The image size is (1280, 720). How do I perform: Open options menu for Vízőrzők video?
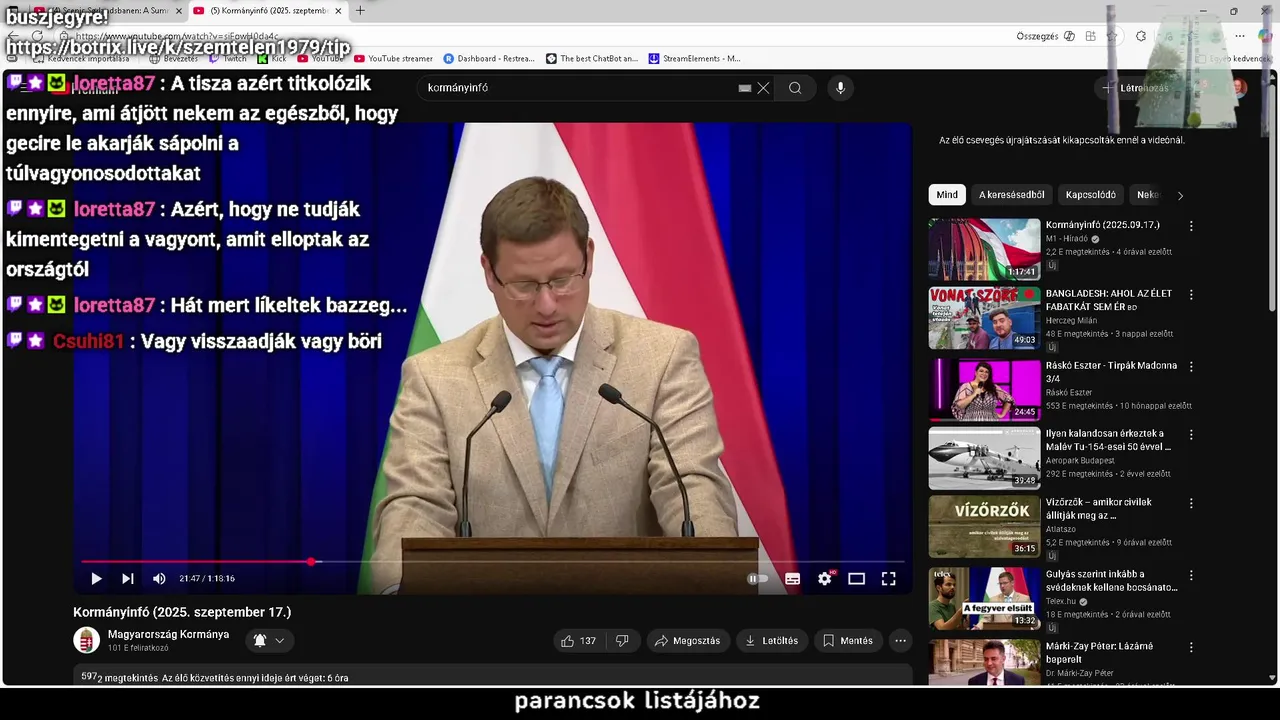[x=1191, y=504]
